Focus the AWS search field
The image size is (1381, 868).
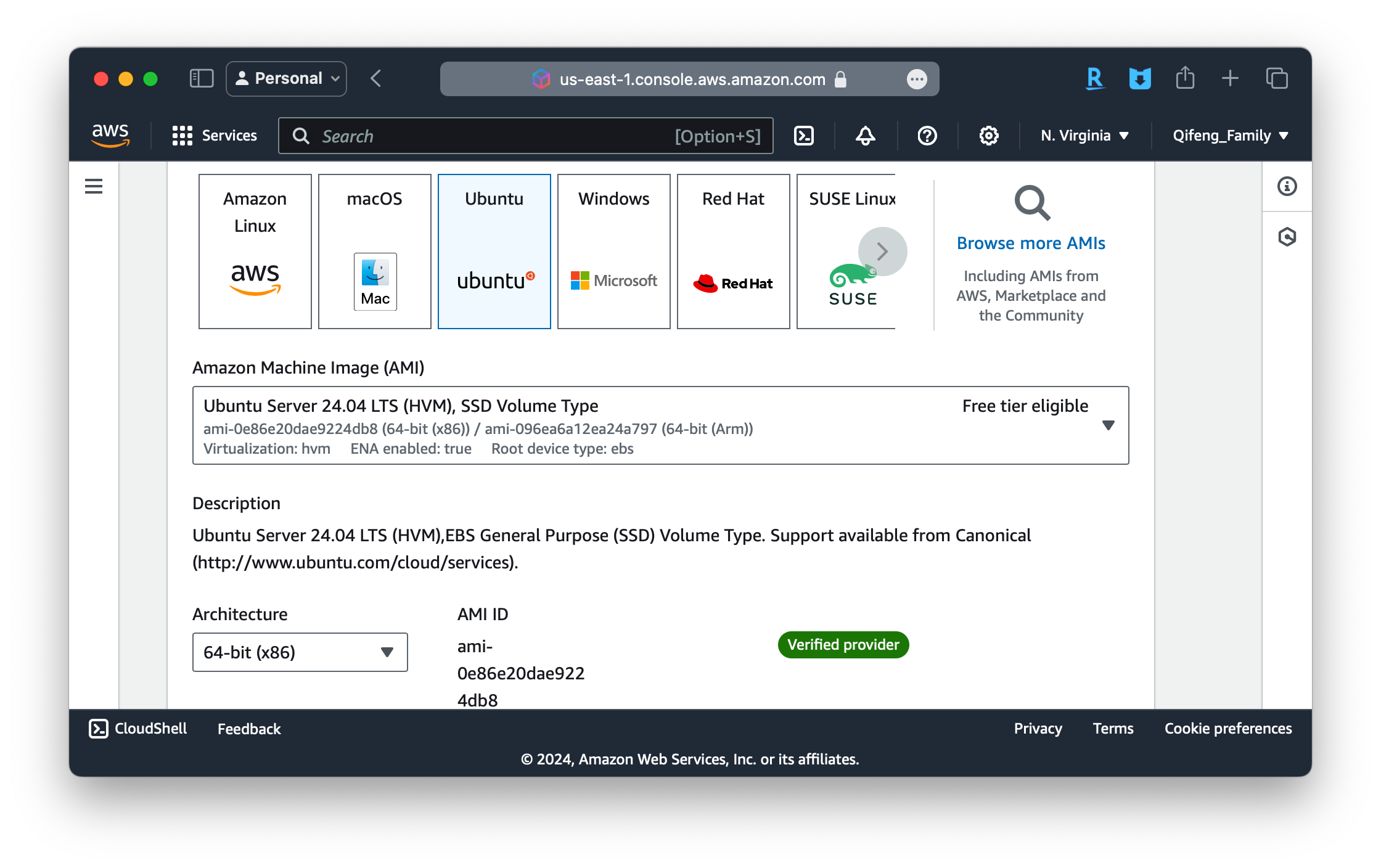pyautogui.click(x=526, y=136)
